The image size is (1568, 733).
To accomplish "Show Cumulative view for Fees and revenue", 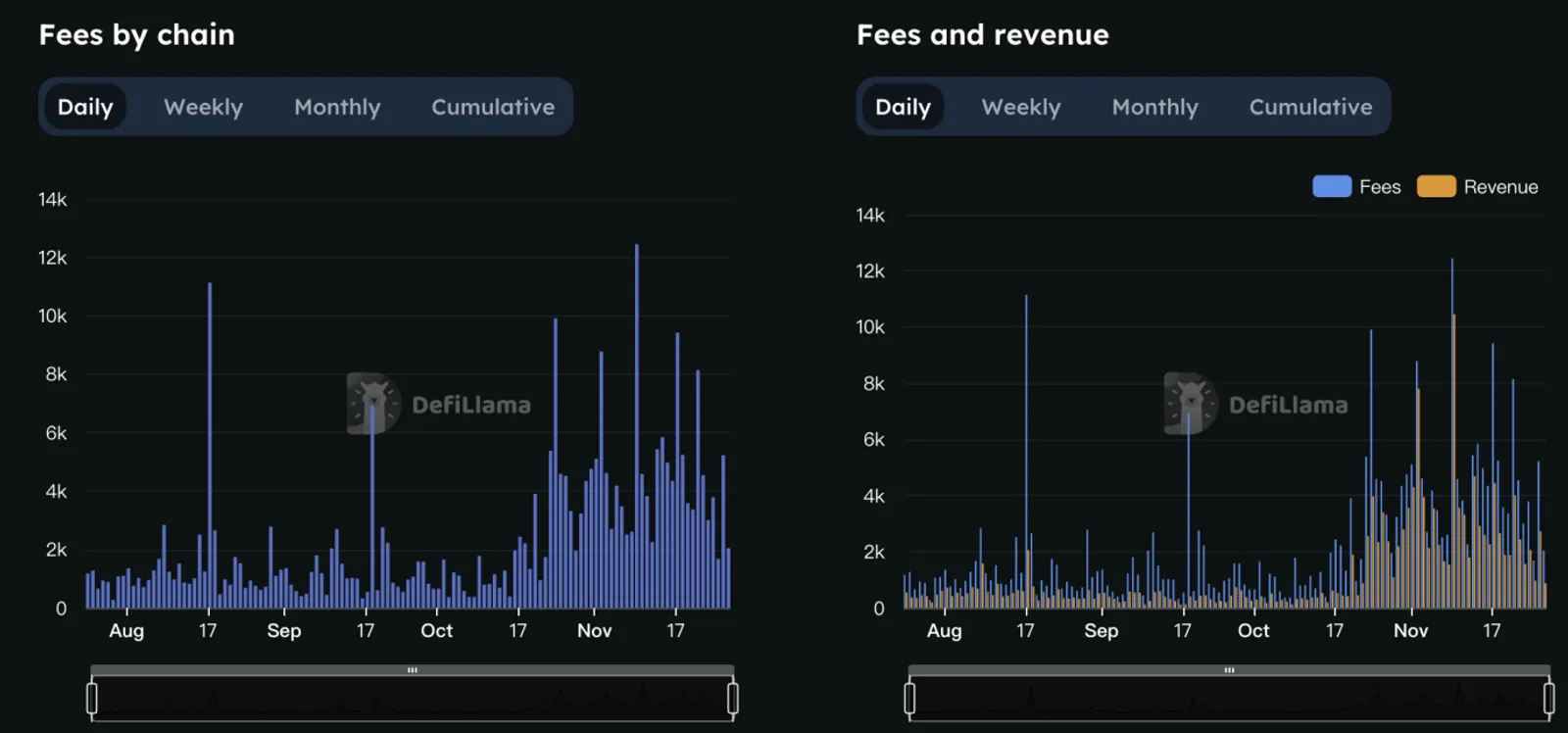I will pyautogui.click(x=1310, y=107).
